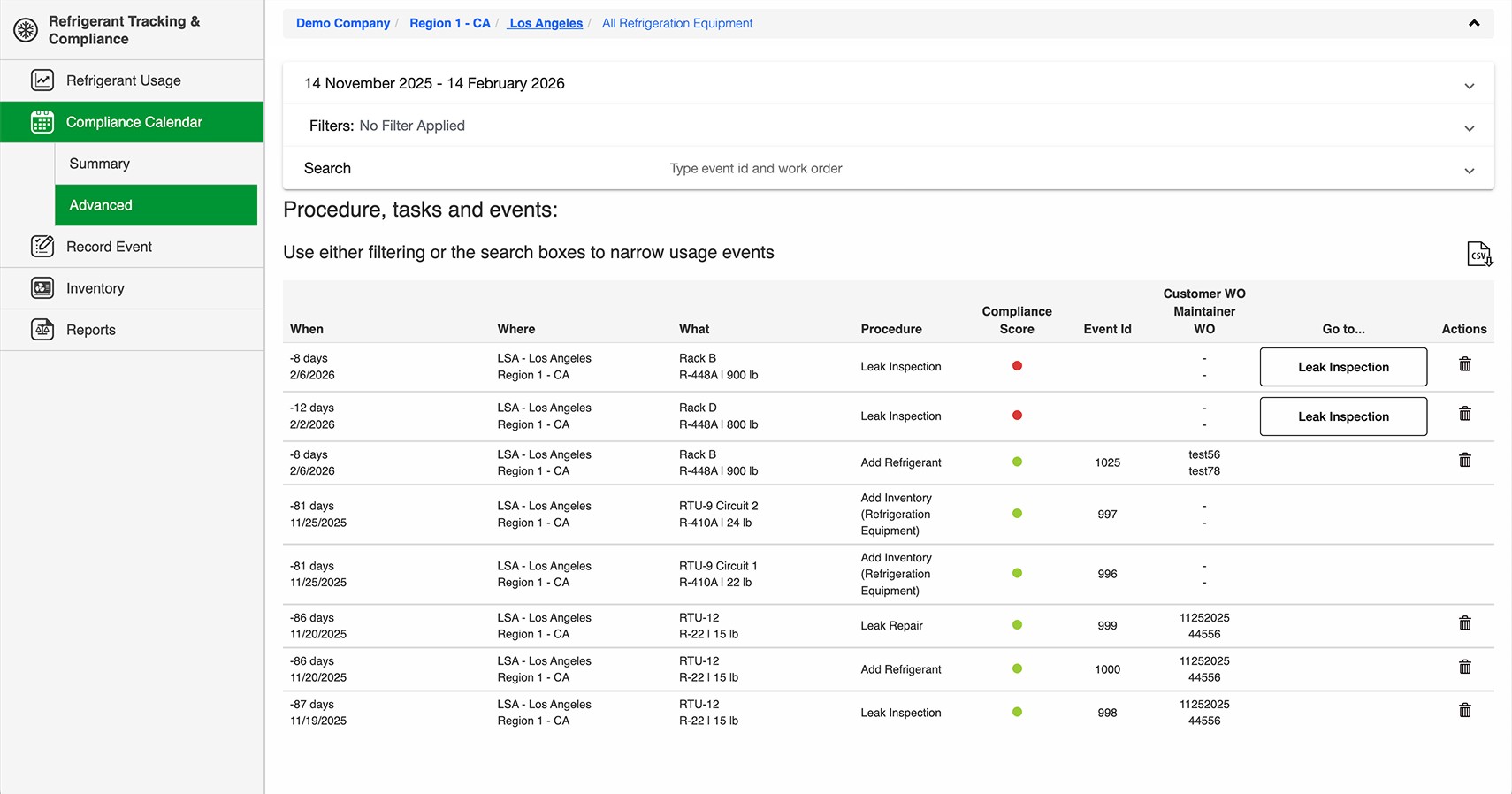The width and height of the screenshot is (1512, 794).
Task: Expand the date range panel chevron
Action: [1470, 86]
